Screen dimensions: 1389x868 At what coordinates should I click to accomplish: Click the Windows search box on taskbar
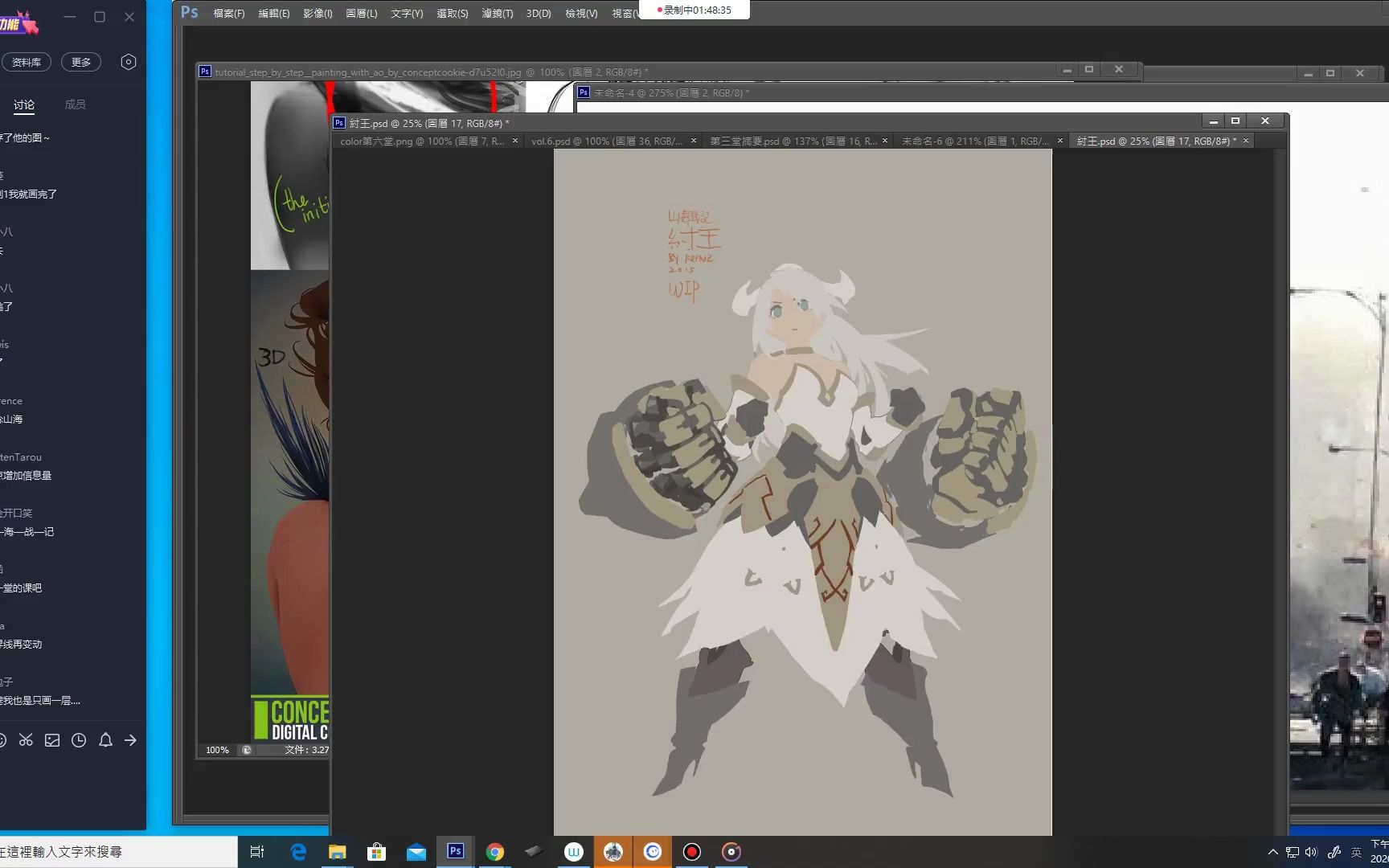point(119,852)
